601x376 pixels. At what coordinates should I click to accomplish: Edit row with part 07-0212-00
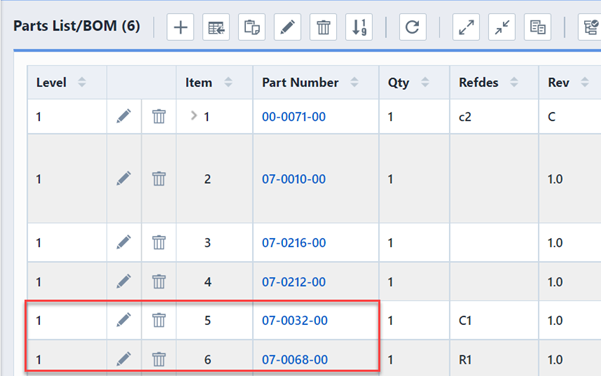pos(123,281)
